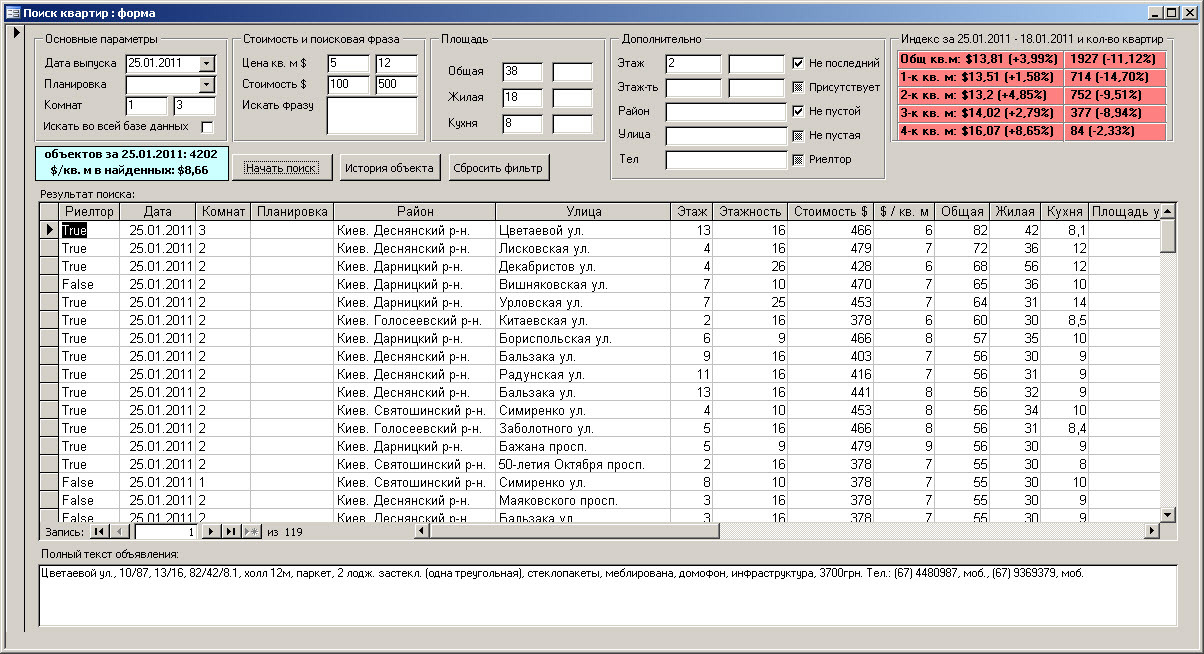Enable 'Искать во всей базе данных' checkbox
Viewport: 1204px width, 654px height.
pos(207,127)
